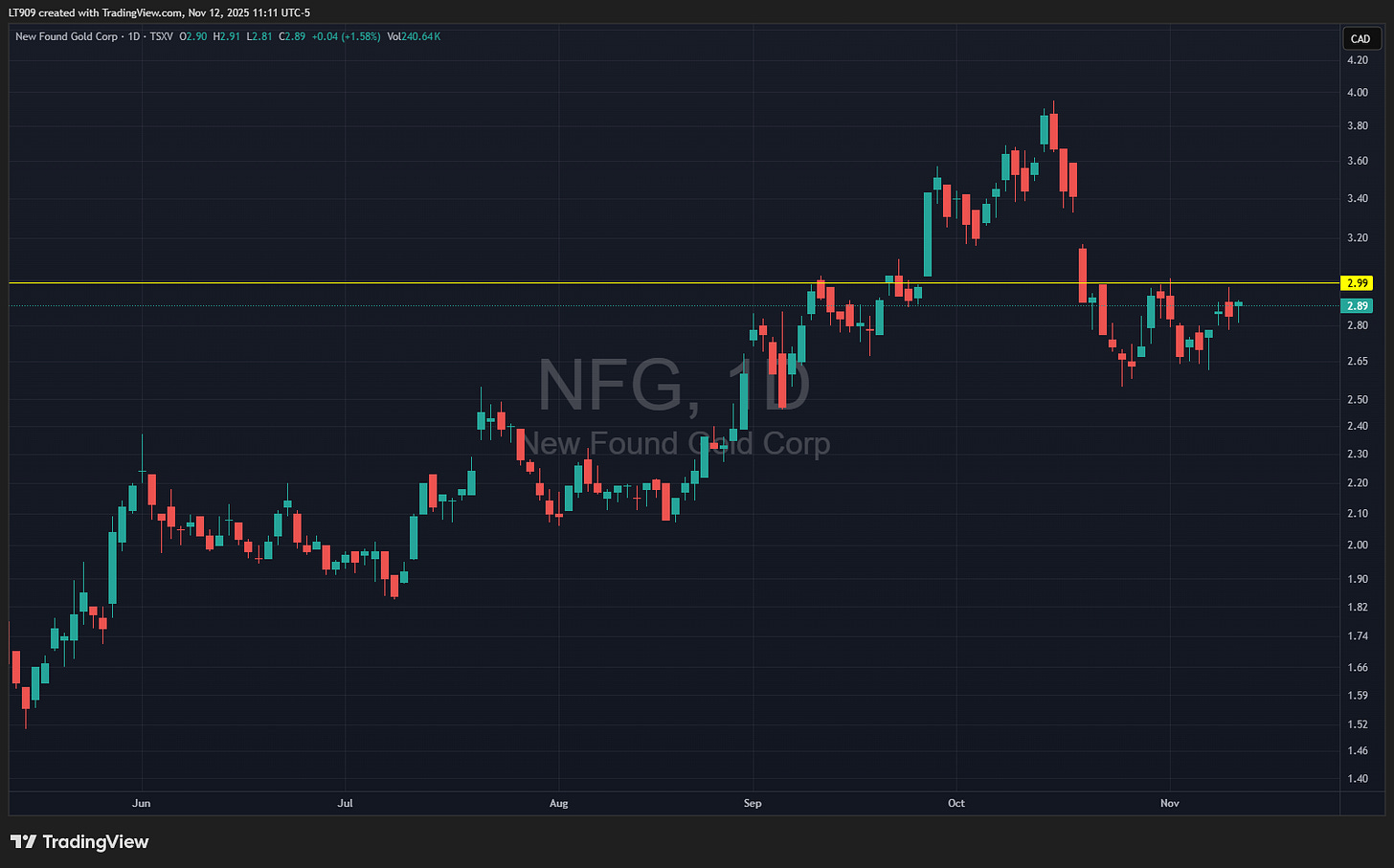The width and height of the screenshot is (1394, 868).
Task: Click the Sep label on time axis
Action: pos(753,803)
